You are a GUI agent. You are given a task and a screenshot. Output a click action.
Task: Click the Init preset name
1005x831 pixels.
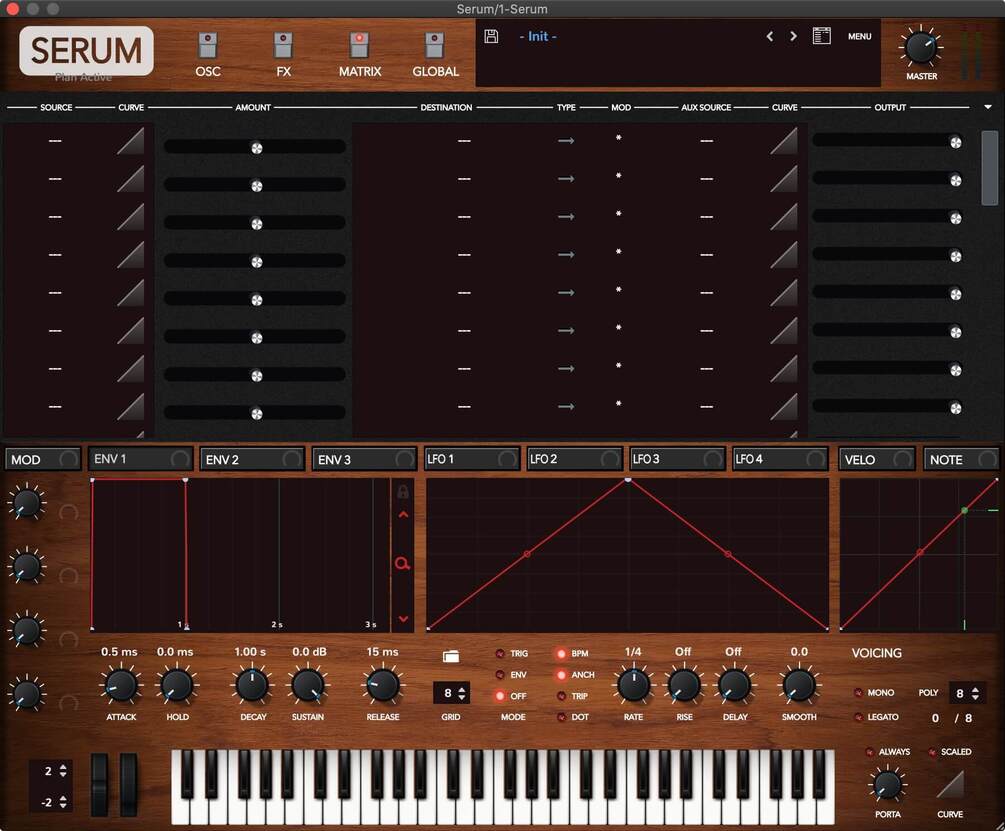pos(538,37)
